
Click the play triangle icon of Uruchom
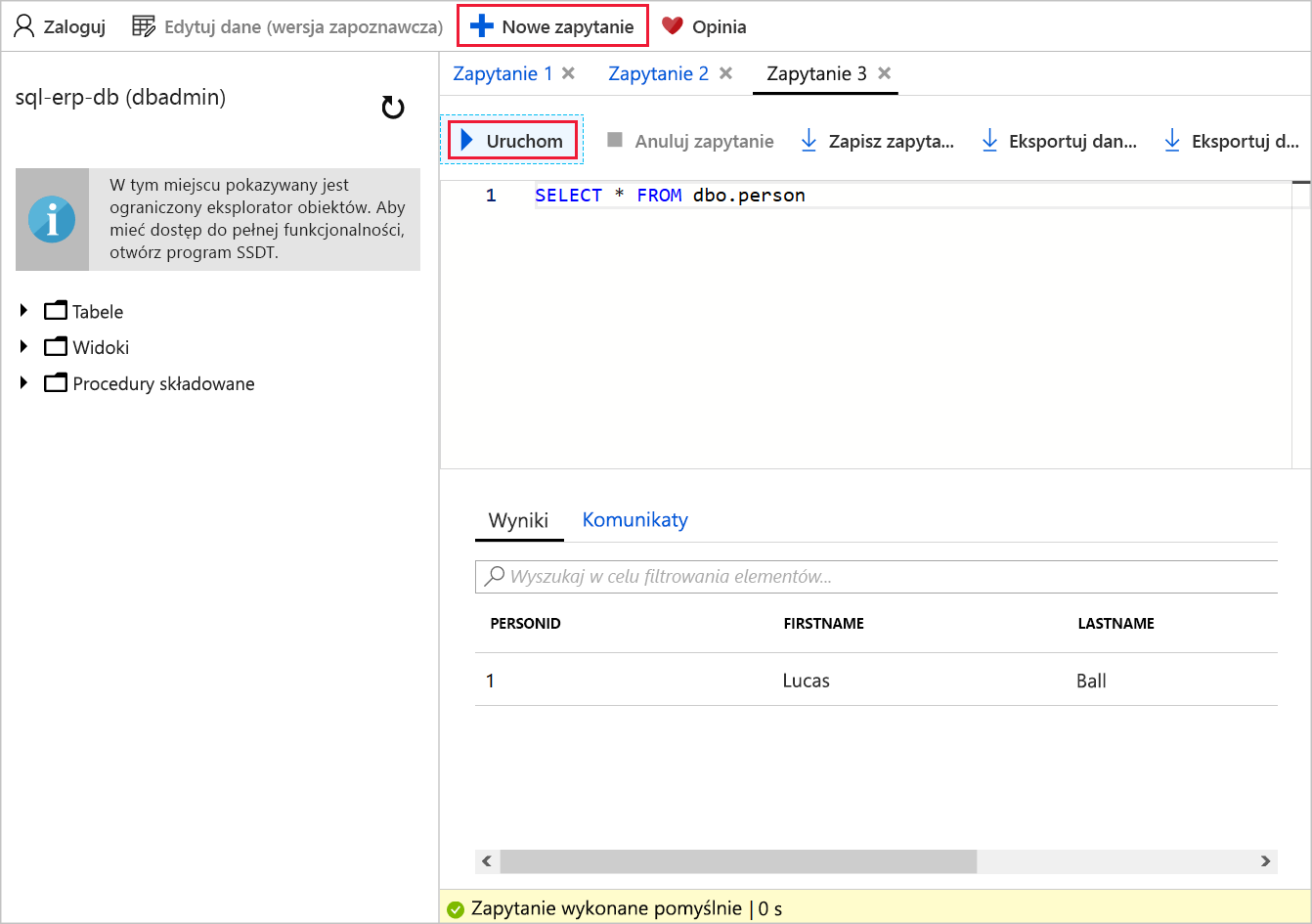coord(466,140)
